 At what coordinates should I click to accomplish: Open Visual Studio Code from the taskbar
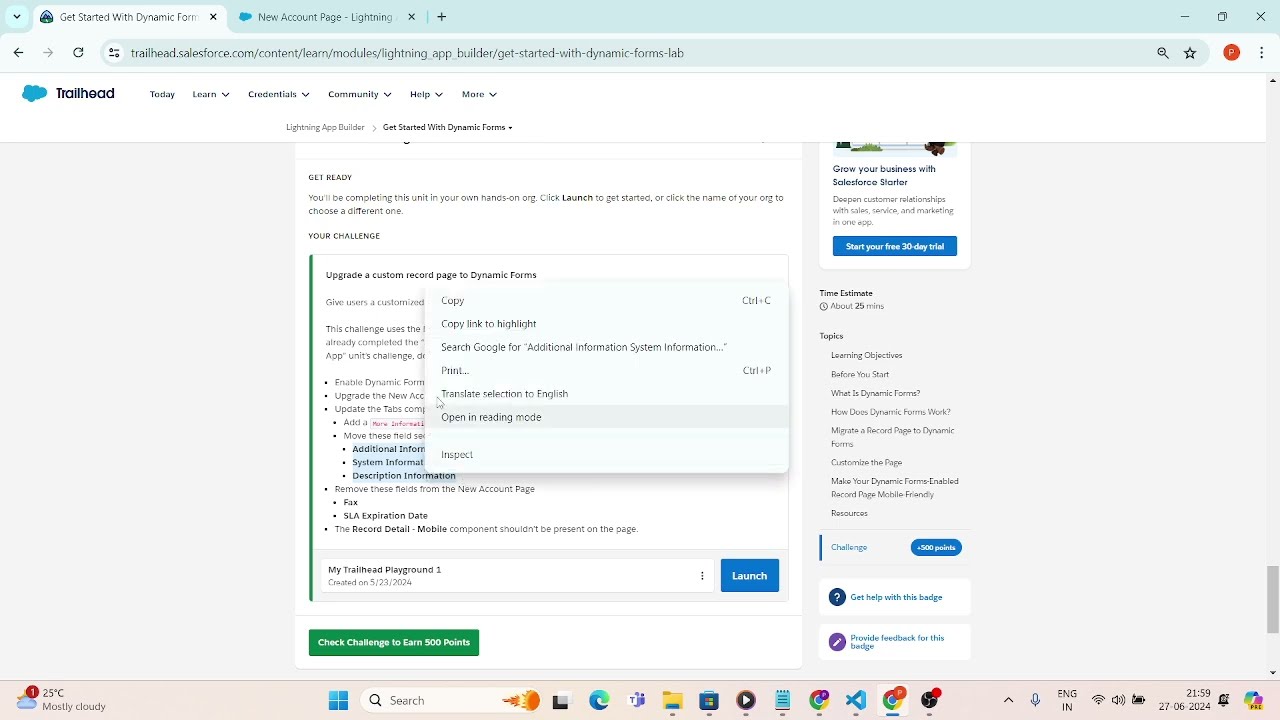point(855,700)
